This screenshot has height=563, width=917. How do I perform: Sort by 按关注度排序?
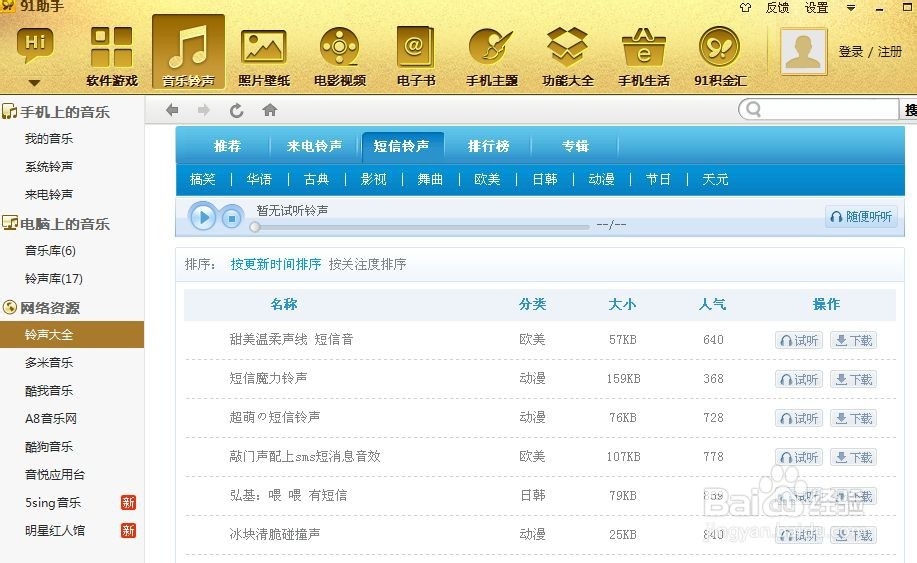[367, 264]
